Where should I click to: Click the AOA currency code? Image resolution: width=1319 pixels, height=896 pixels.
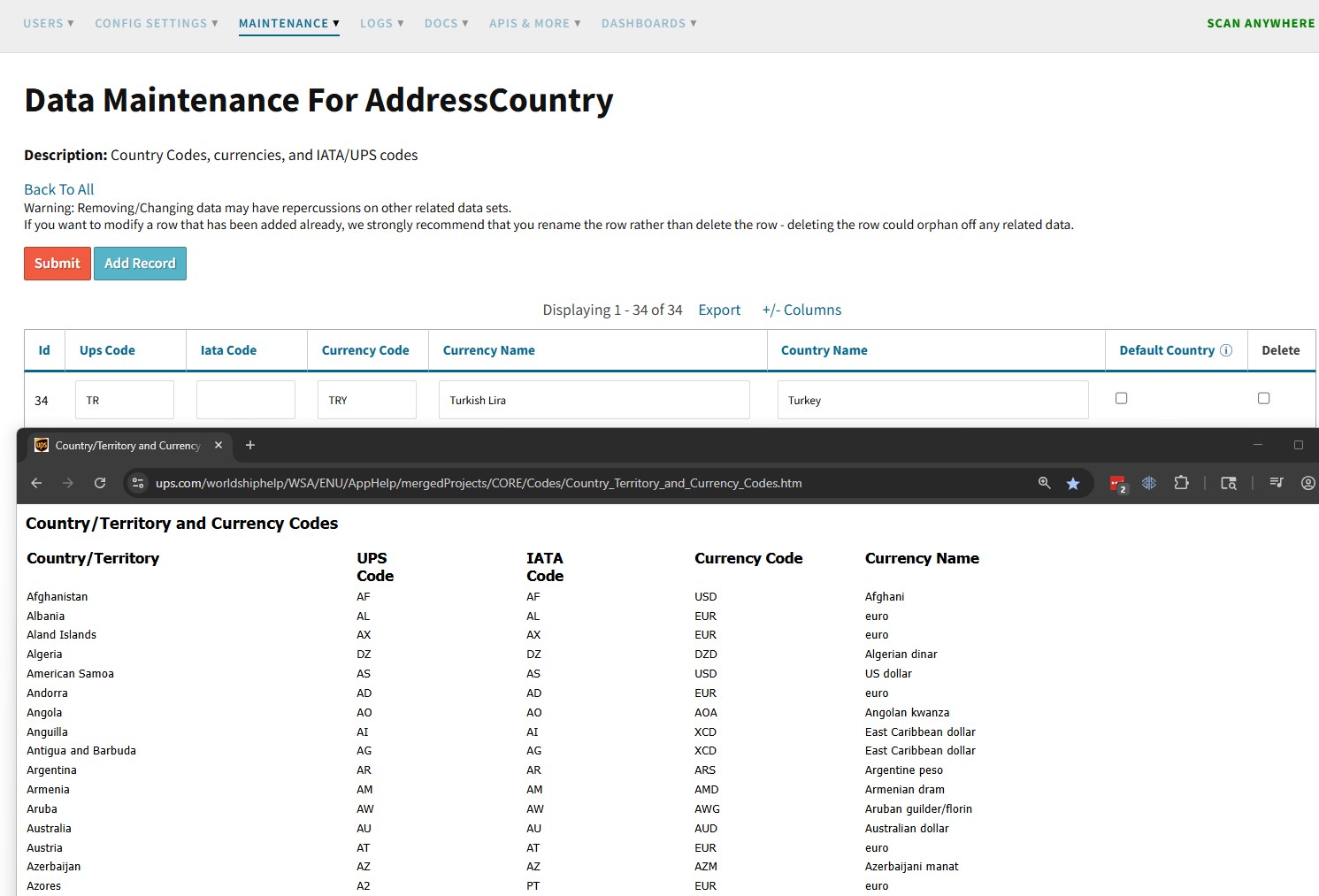(706, 713)
